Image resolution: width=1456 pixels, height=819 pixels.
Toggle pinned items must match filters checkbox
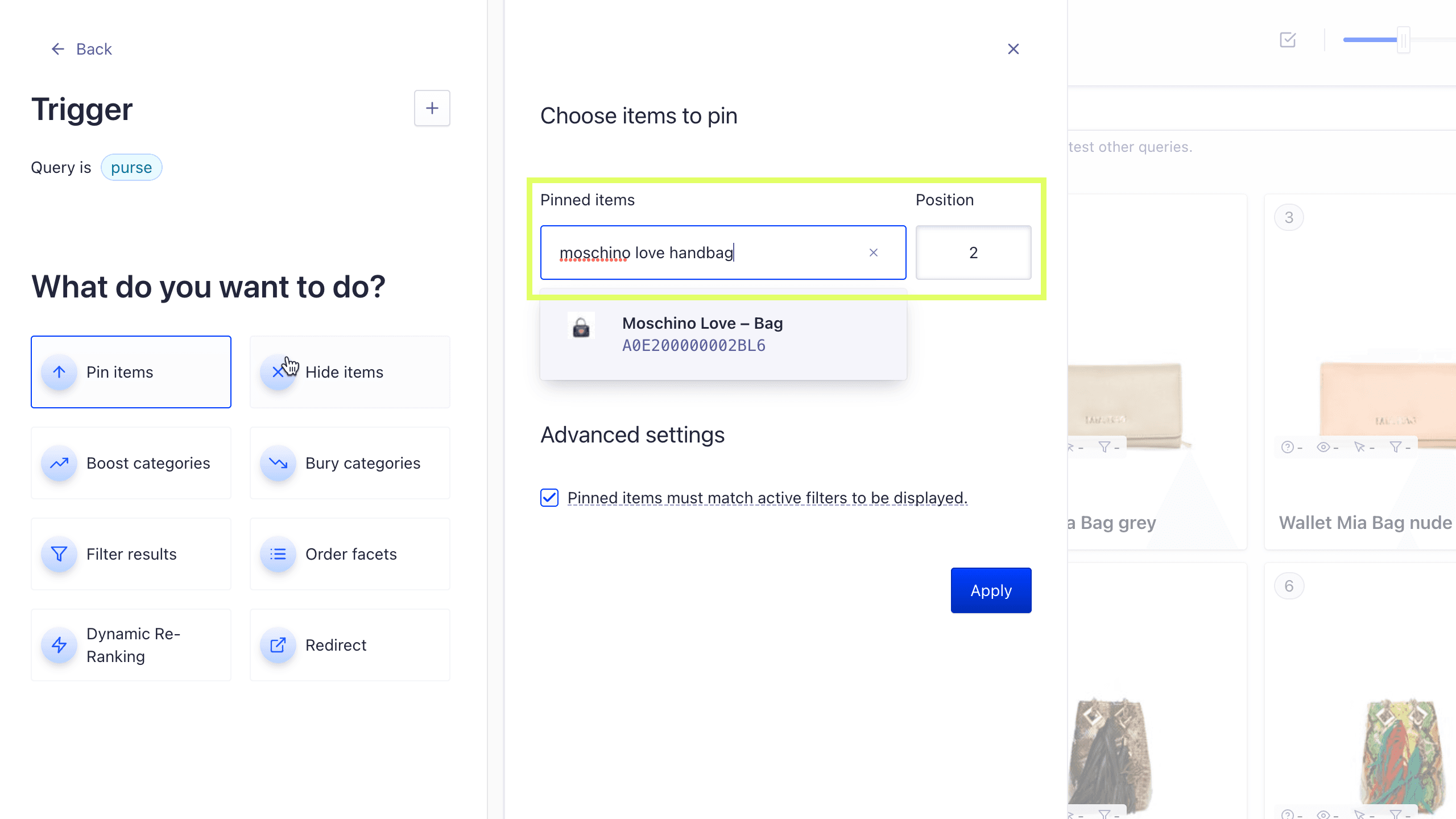click(549, 498)
